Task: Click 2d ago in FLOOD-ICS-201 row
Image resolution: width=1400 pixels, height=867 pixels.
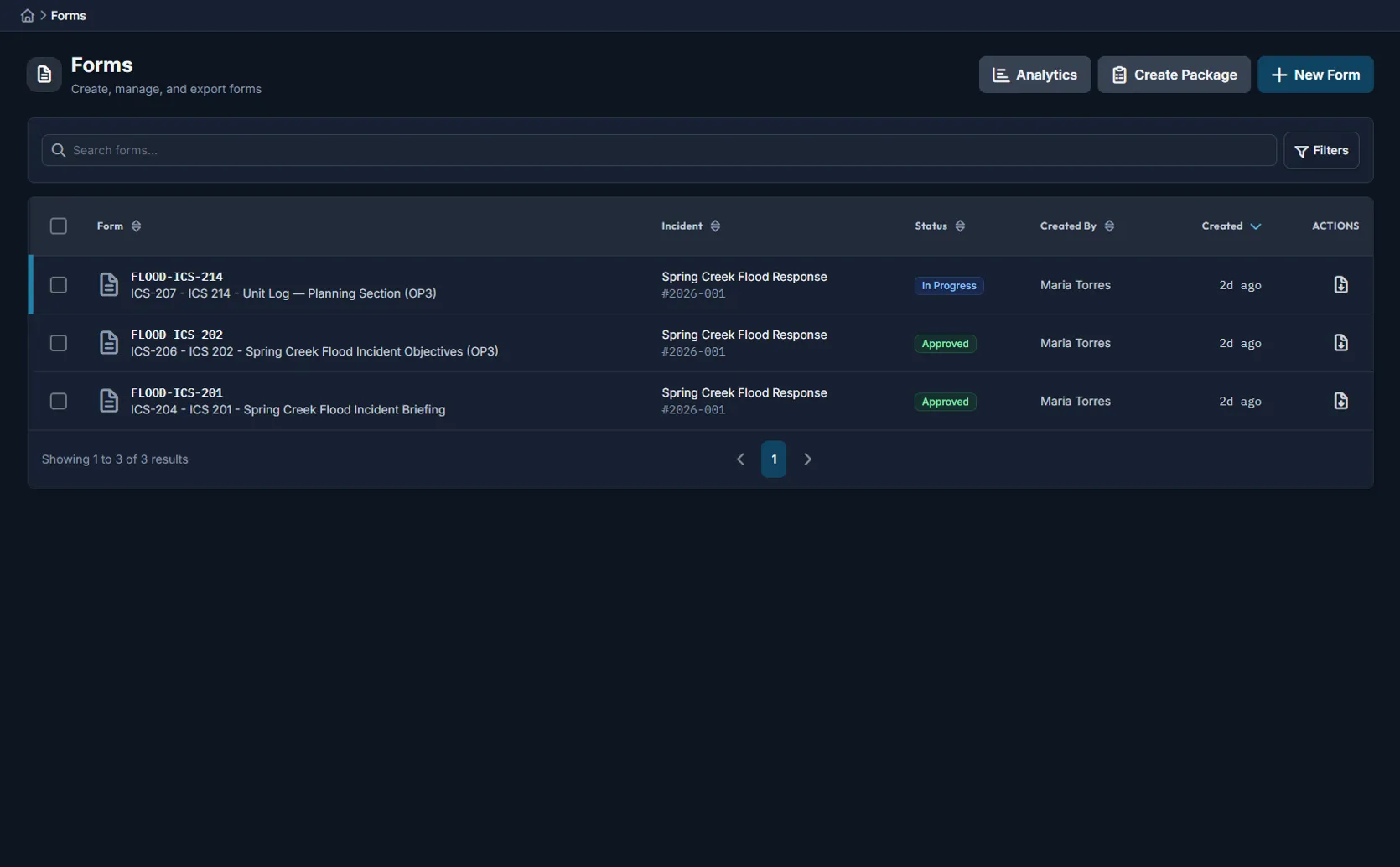Action: pyautogui.click(x=1240, y=401)
